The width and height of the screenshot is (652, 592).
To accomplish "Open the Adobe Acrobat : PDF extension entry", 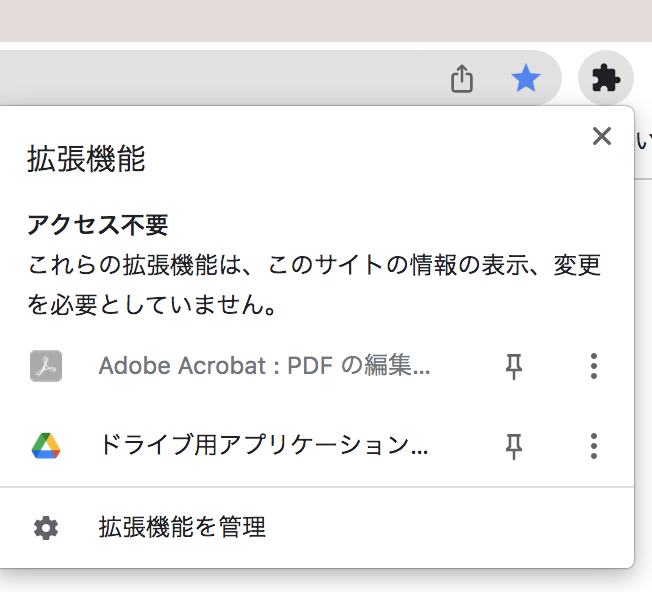I will click(x=264, y=366).
